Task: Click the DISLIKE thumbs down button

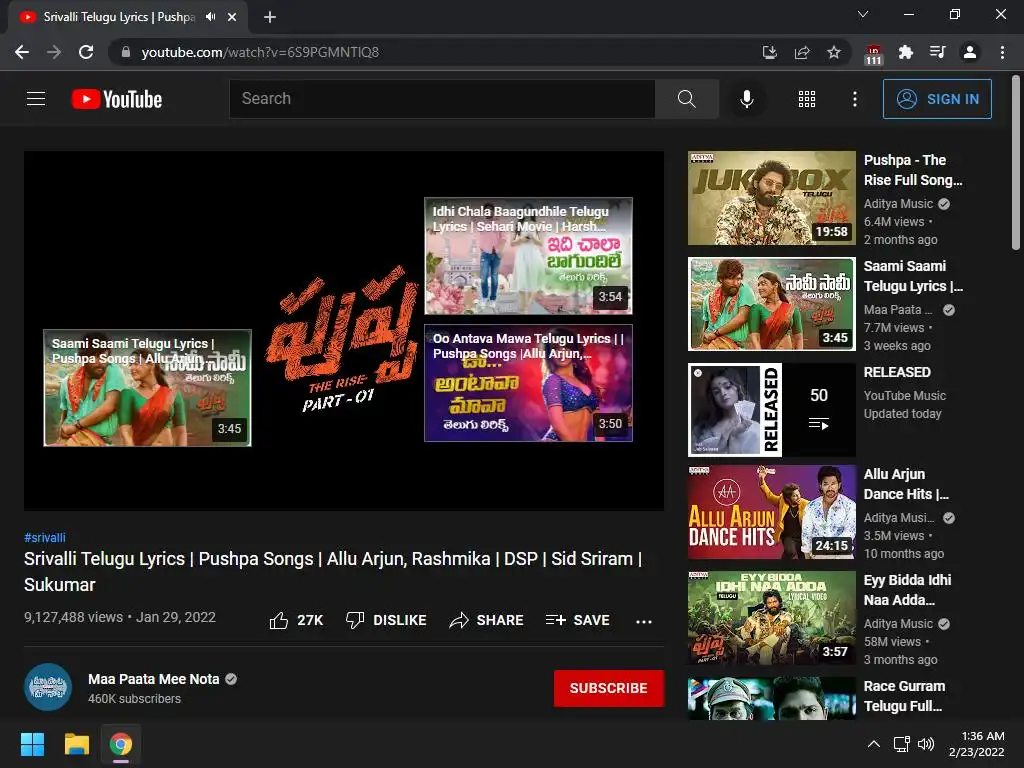Action: (386, 620)
